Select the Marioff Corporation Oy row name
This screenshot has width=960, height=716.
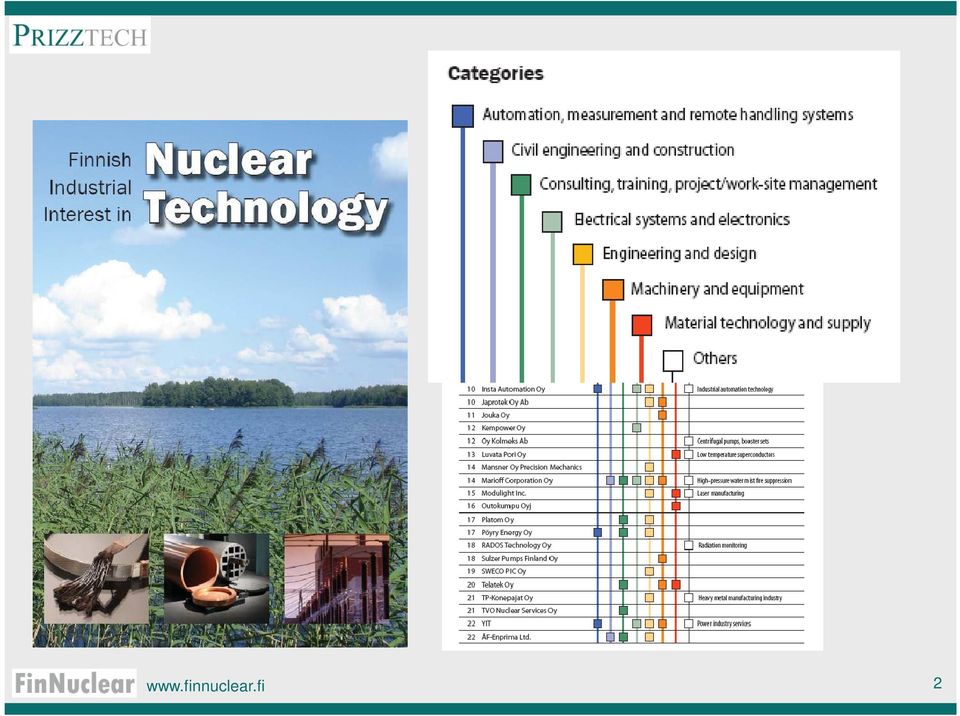[517, 481]
